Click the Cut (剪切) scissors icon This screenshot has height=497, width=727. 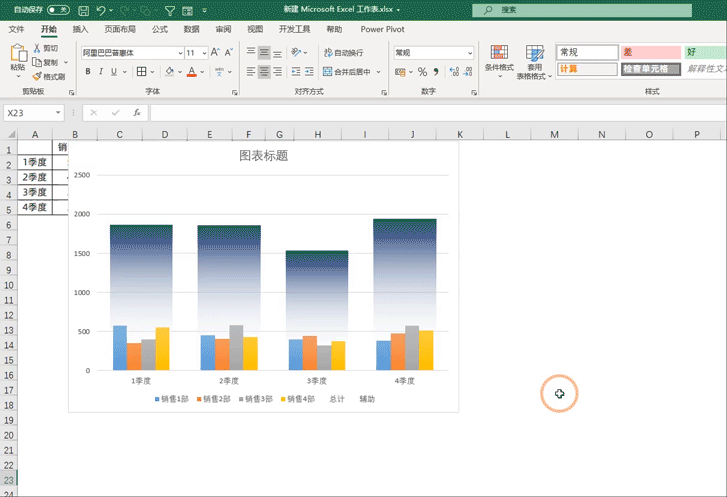(45, 48)
